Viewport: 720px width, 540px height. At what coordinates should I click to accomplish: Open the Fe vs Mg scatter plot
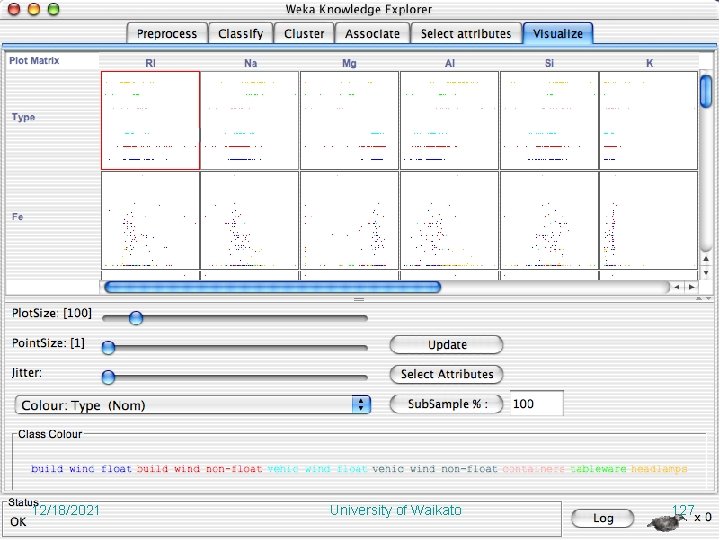coord(349,220)
